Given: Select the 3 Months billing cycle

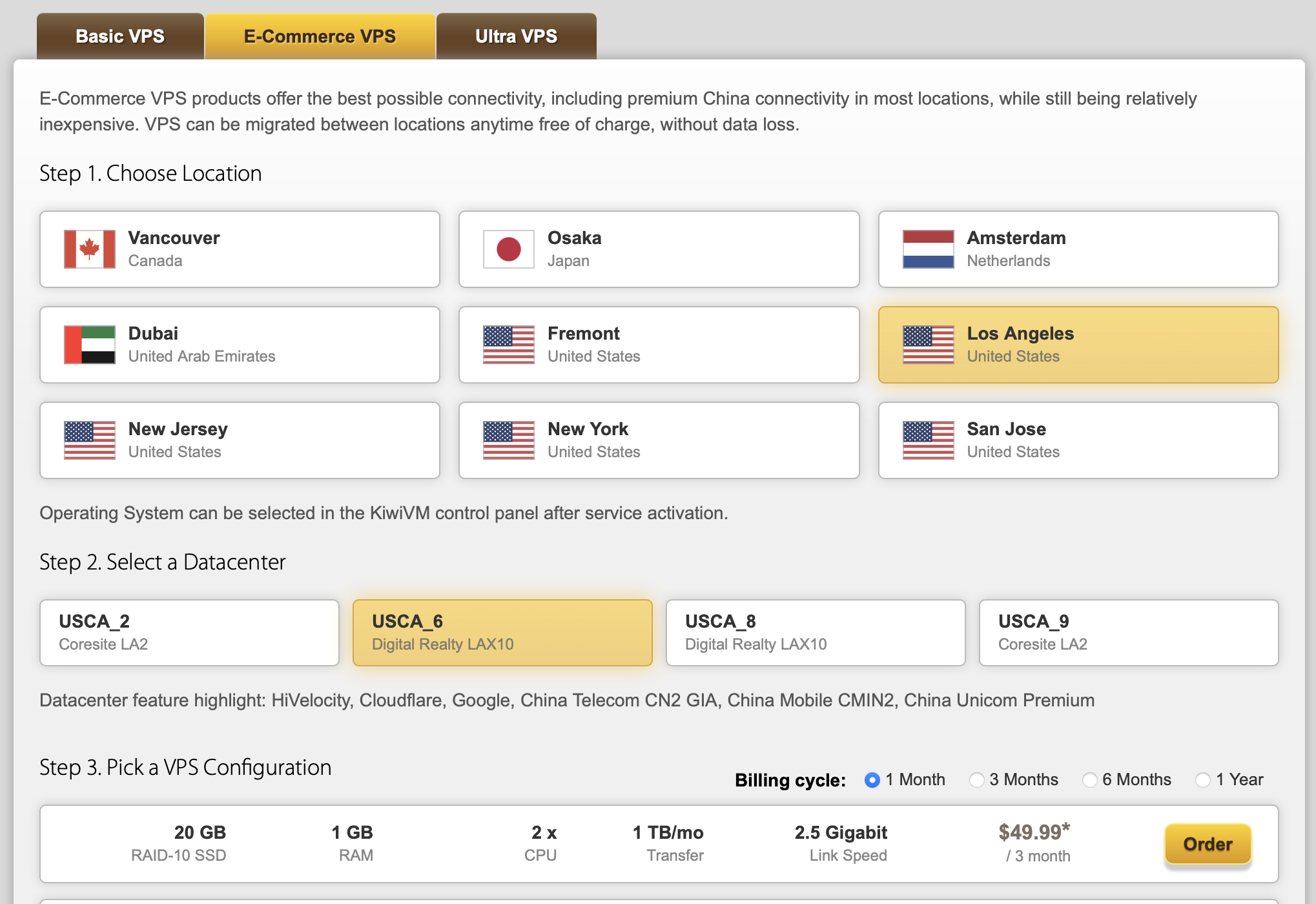Looking at the screenshot, I should pyautogui.click(x=977, y=780).
